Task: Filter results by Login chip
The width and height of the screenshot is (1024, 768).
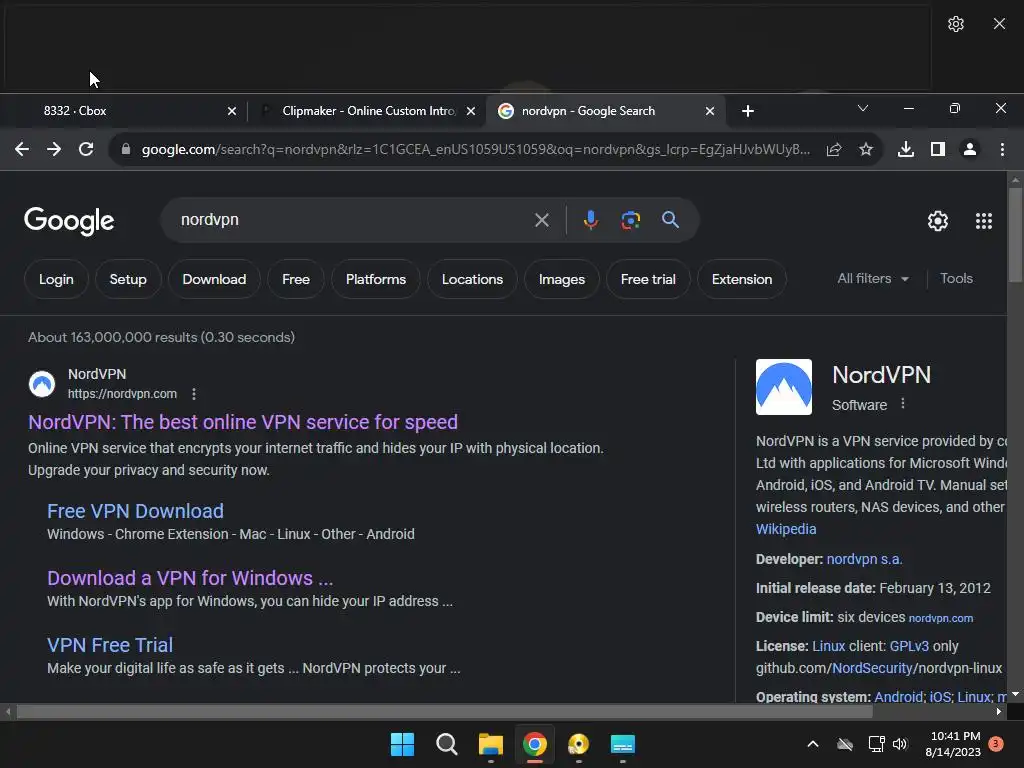Action: [56, 280]
